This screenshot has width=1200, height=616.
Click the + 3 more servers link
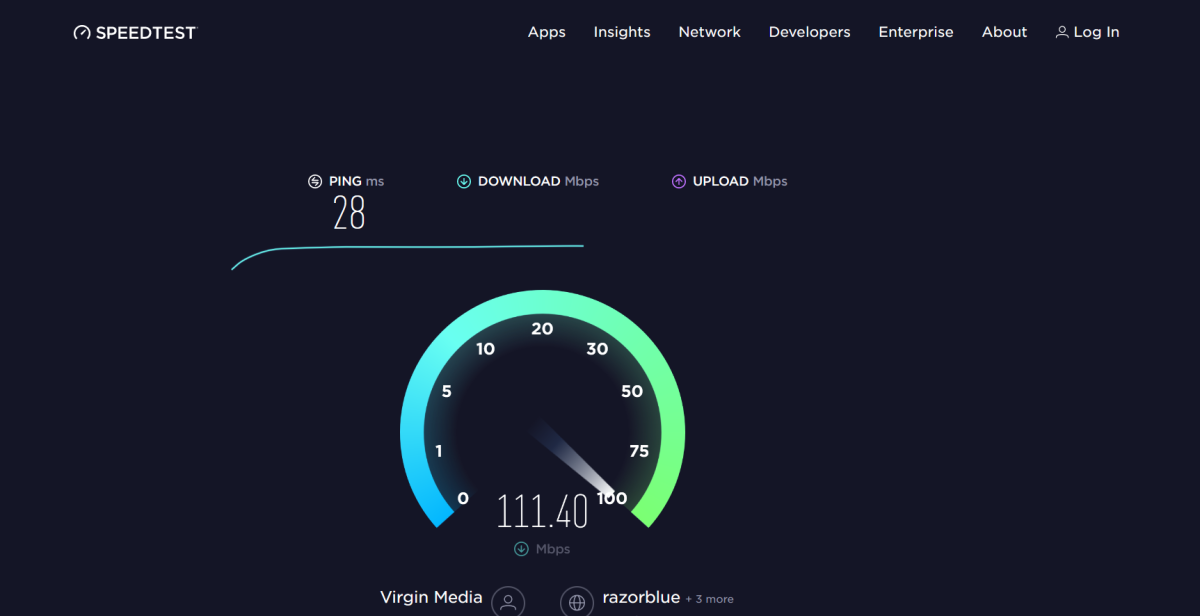(710, 599)
